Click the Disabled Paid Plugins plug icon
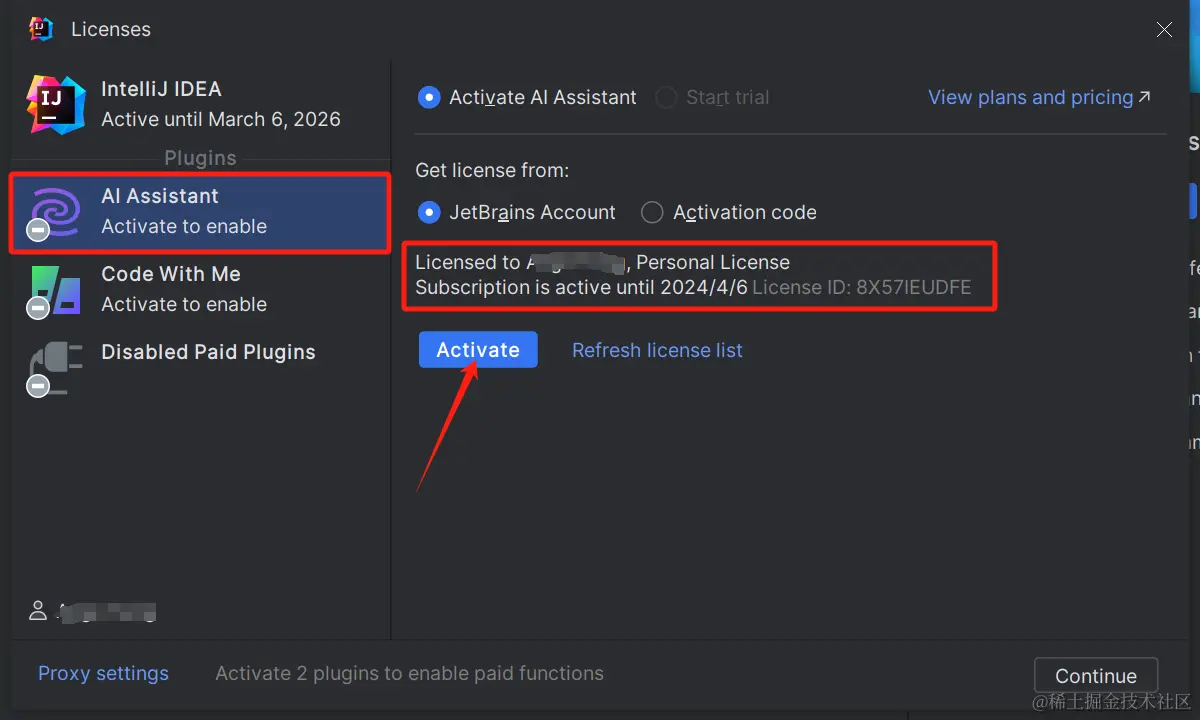Viewport: 1200px width, 720px height. point(54,369)
